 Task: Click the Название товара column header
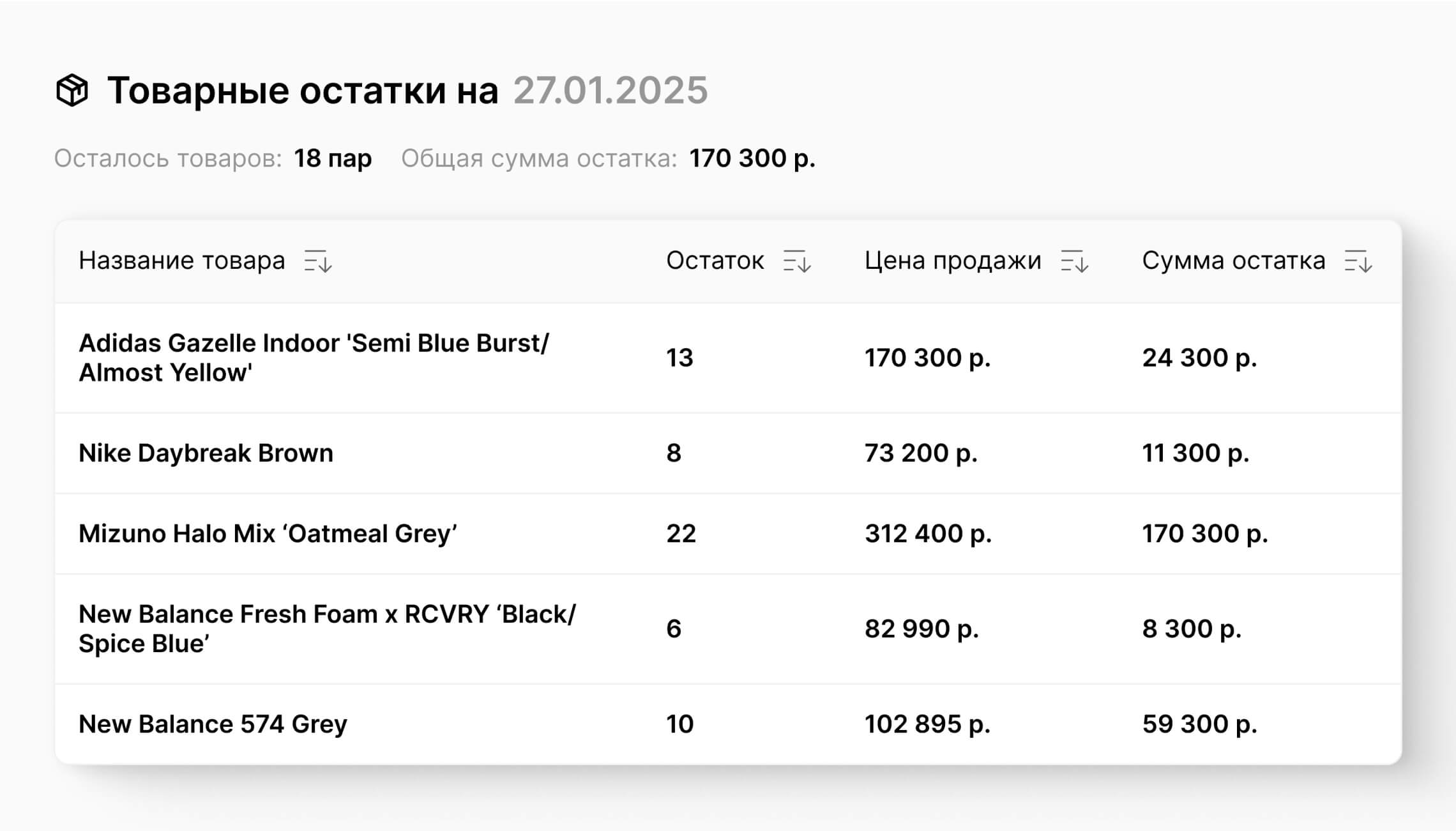182,261
